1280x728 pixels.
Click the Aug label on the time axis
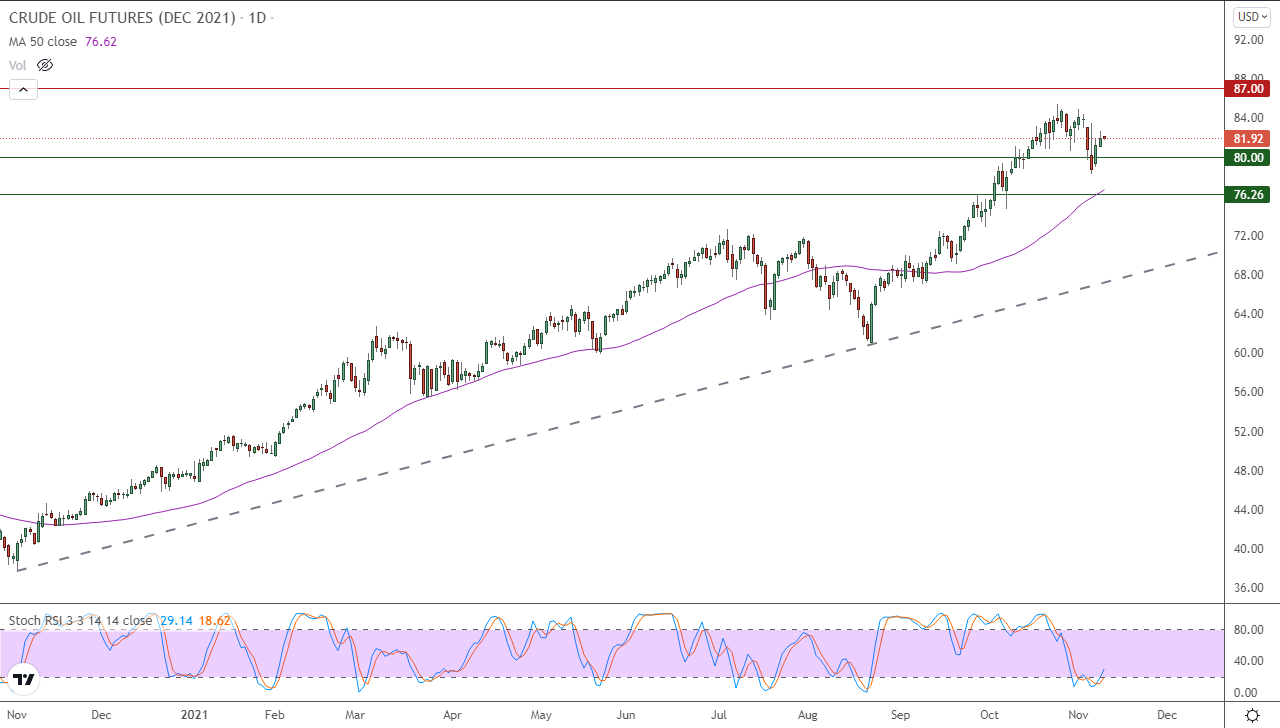[x=809, y=716]
